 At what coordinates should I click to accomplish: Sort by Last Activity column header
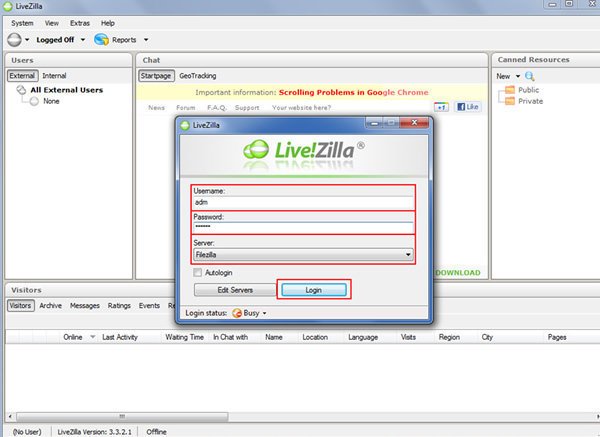(x=120, y=337)
